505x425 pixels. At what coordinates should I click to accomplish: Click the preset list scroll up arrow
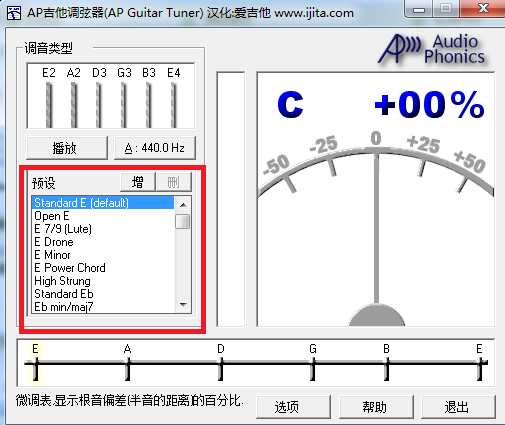pos(183,205)
